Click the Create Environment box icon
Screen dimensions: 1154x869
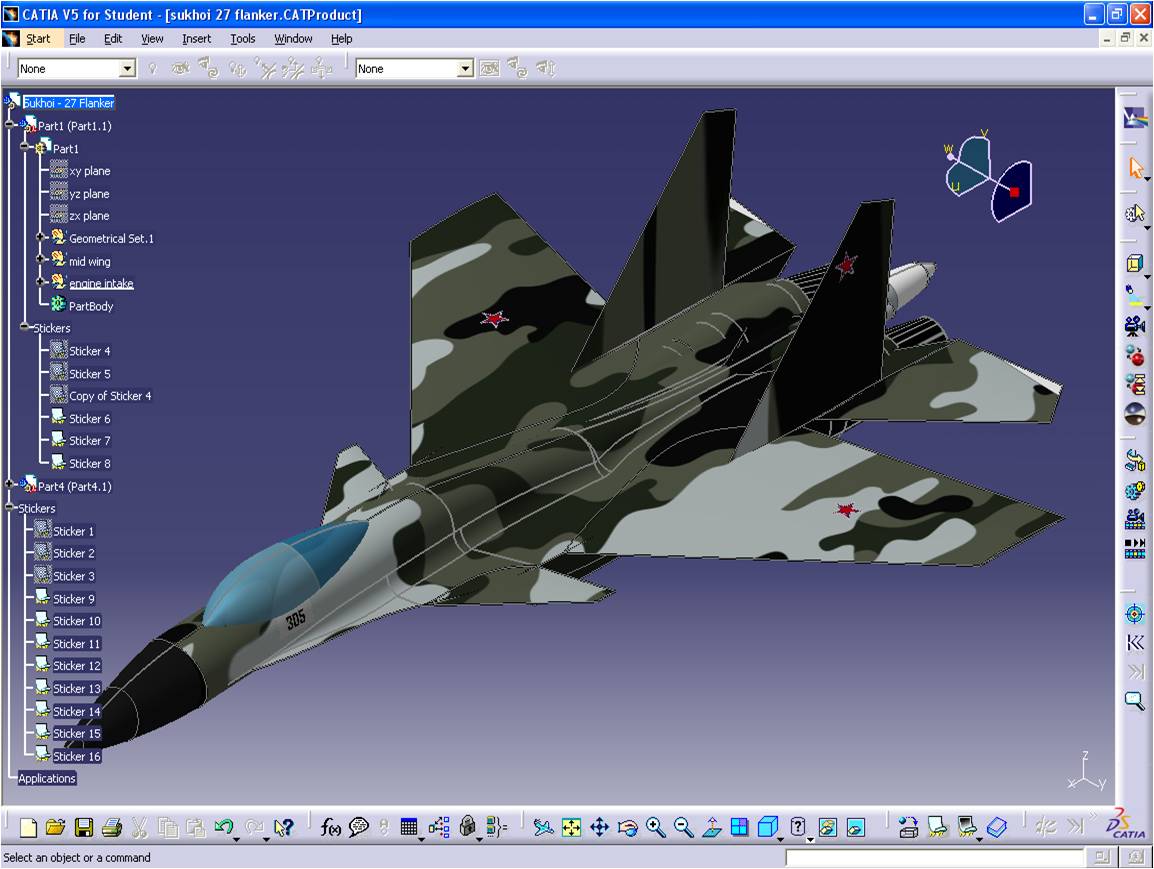[1135, 263]
